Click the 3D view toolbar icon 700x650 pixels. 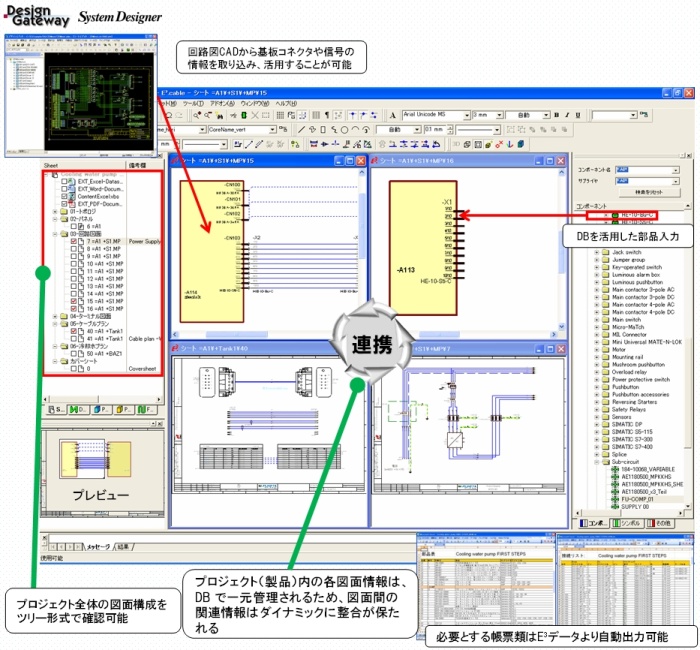[456, 144]
